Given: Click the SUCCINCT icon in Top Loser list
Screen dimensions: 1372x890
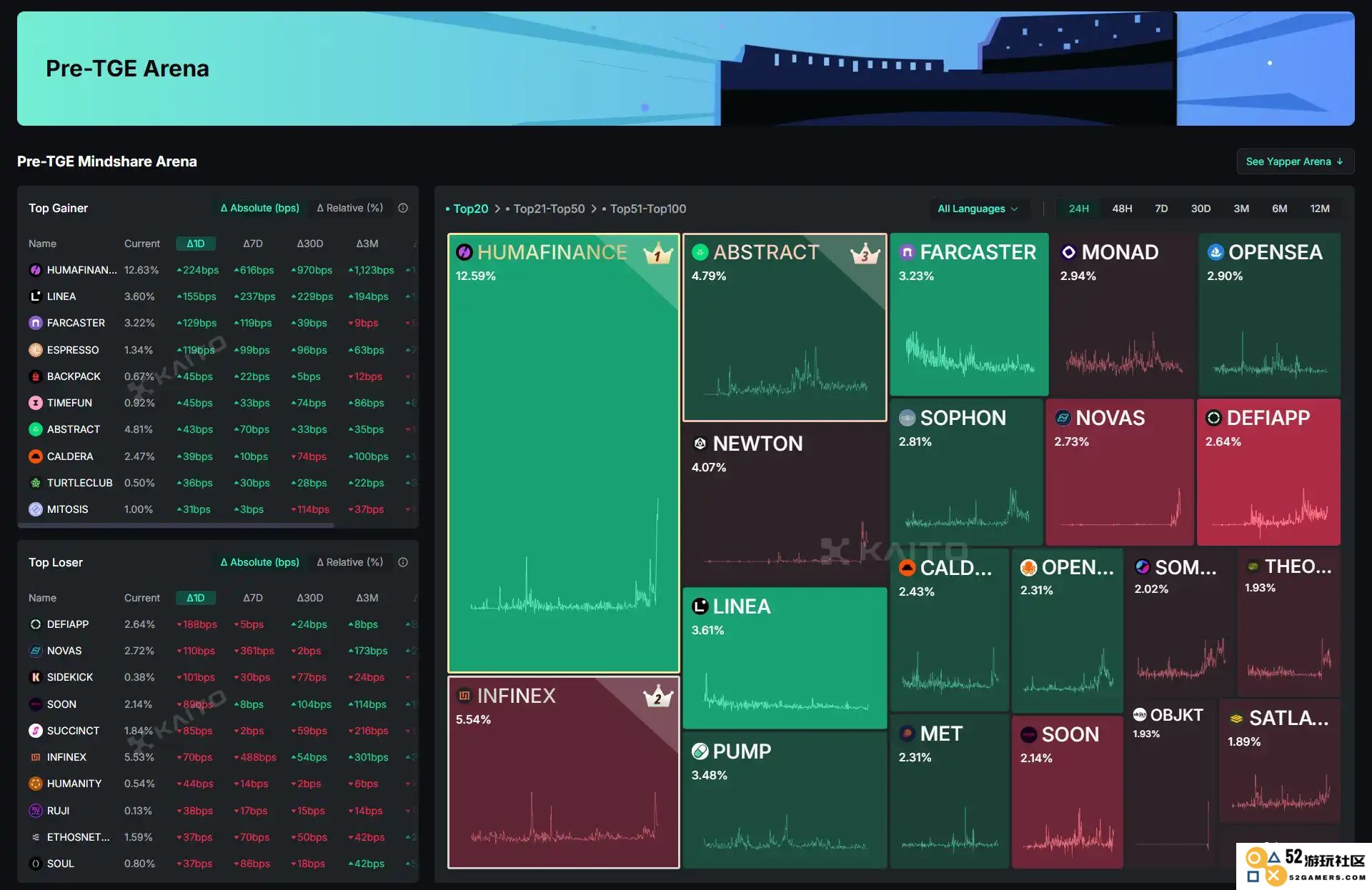Looking at the screenshot, I should point(36,731).
